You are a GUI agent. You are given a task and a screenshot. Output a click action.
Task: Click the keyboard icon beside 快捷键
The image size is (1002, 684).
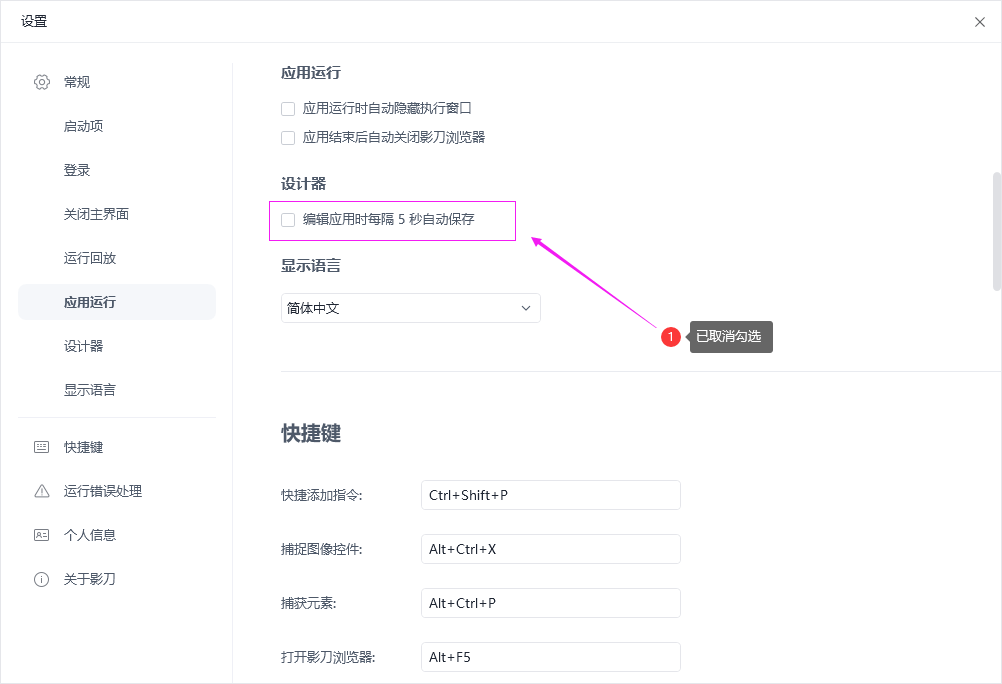pos(42,447)
